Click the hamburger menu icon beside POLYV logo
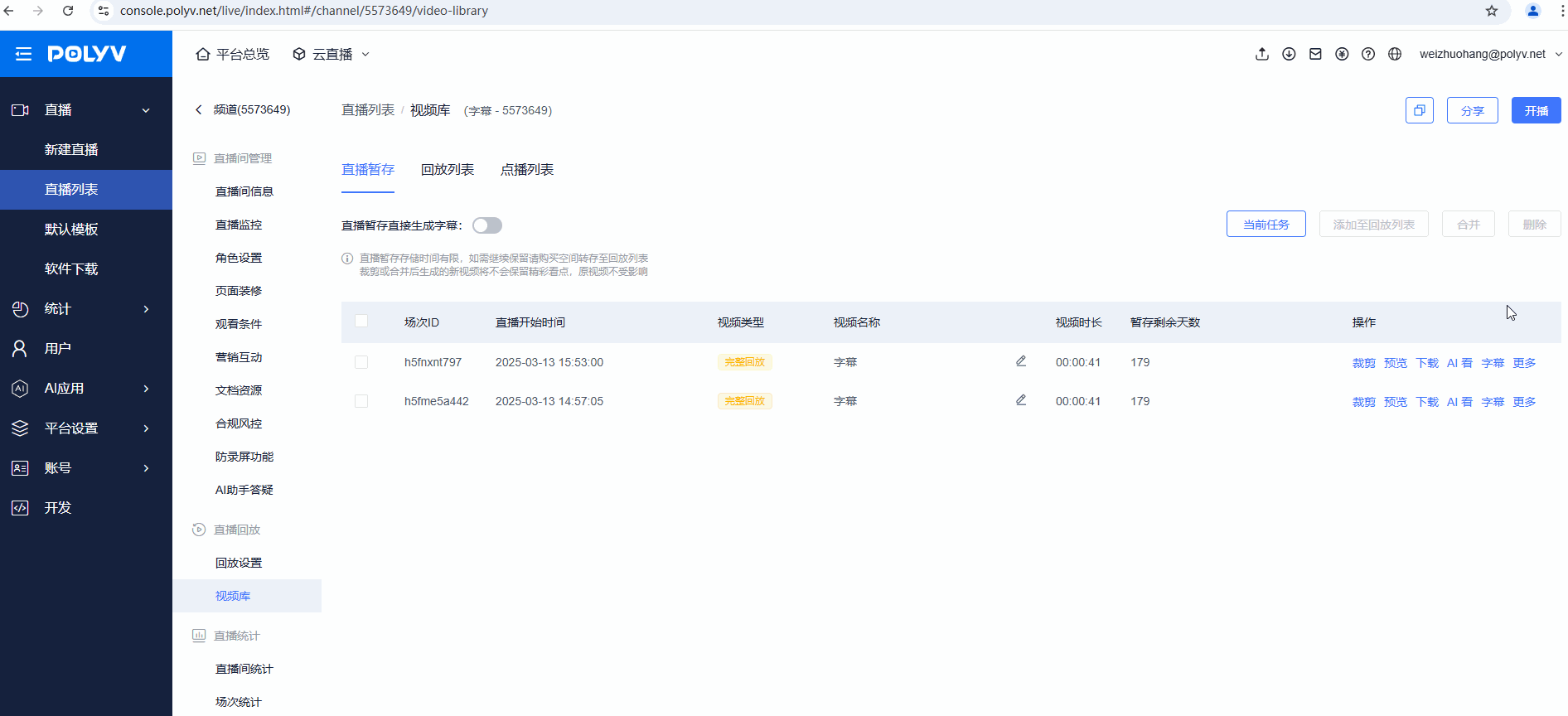The width and height of the screenshot is (1568, 716). click(x=23, y=54)
